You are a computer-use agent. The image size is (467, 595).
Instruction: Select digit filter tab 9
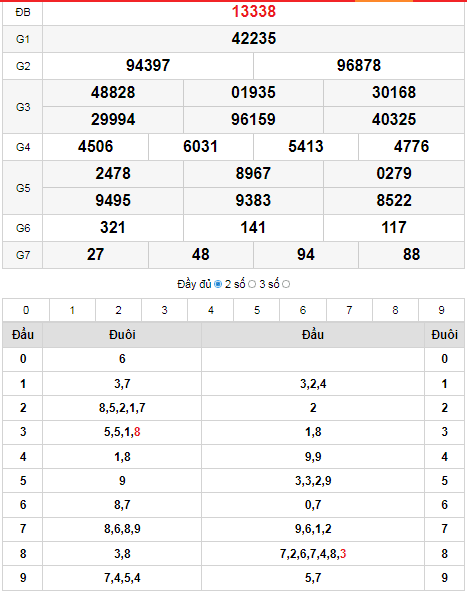click(x=441, y=310)
